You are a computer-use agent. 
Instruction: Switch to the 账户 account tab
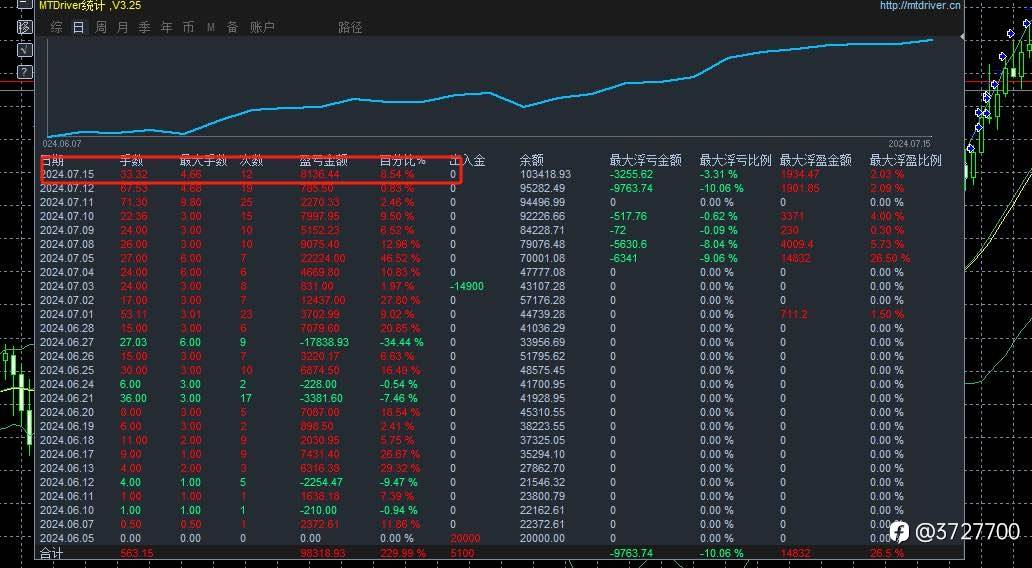(262, 28)
